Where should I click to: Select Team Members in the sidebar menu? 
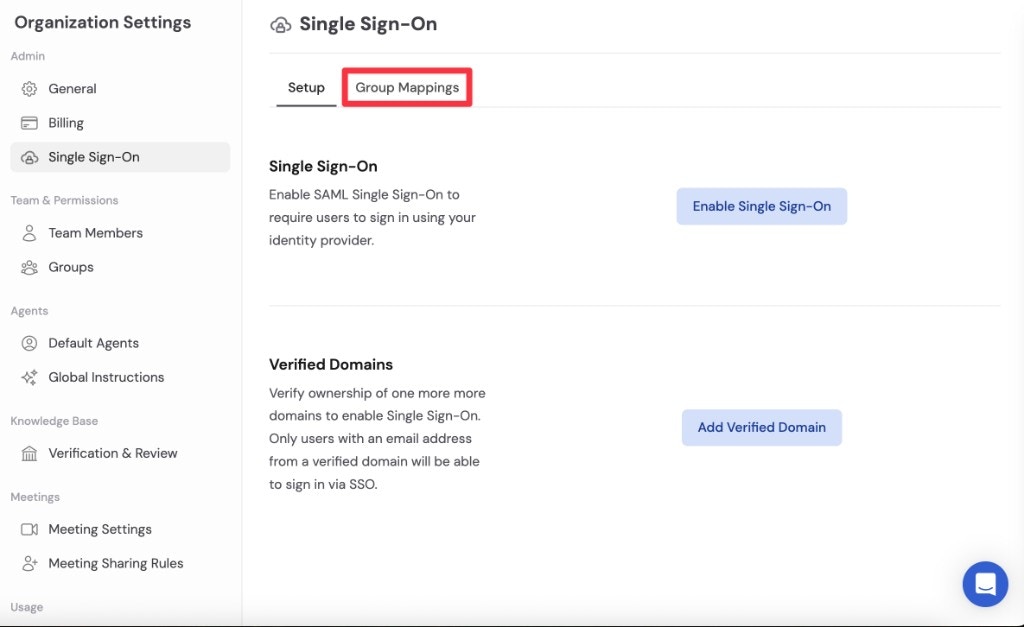[96, 232]
